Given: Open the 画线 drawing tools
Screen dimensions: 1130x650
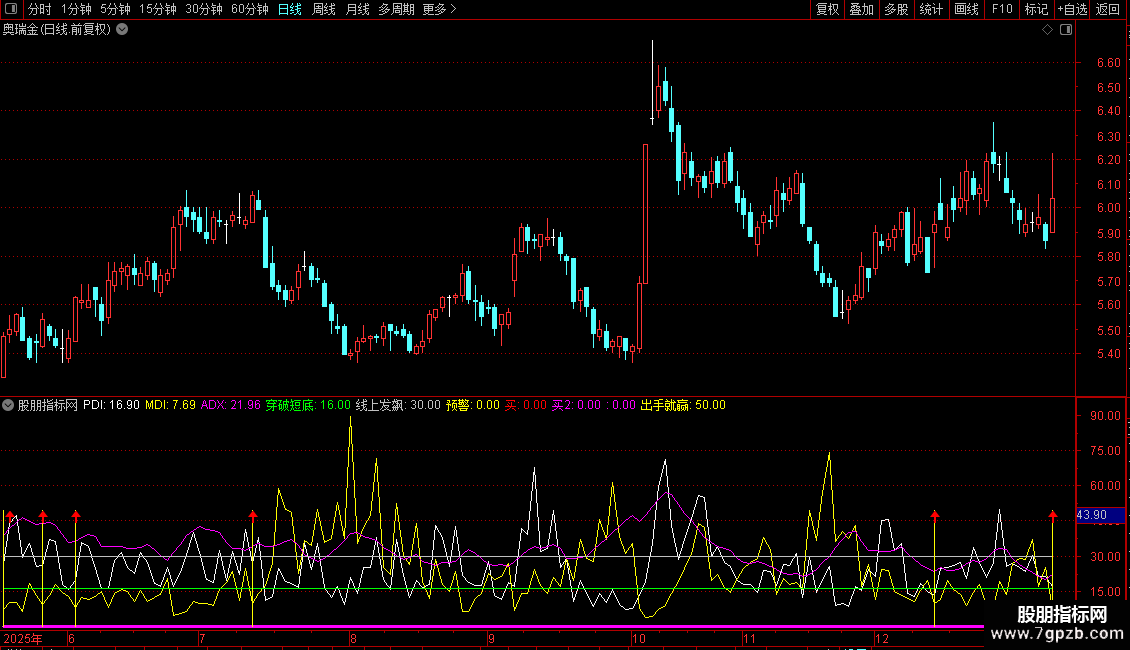Looking at the screenshot, I should point(966,10).
